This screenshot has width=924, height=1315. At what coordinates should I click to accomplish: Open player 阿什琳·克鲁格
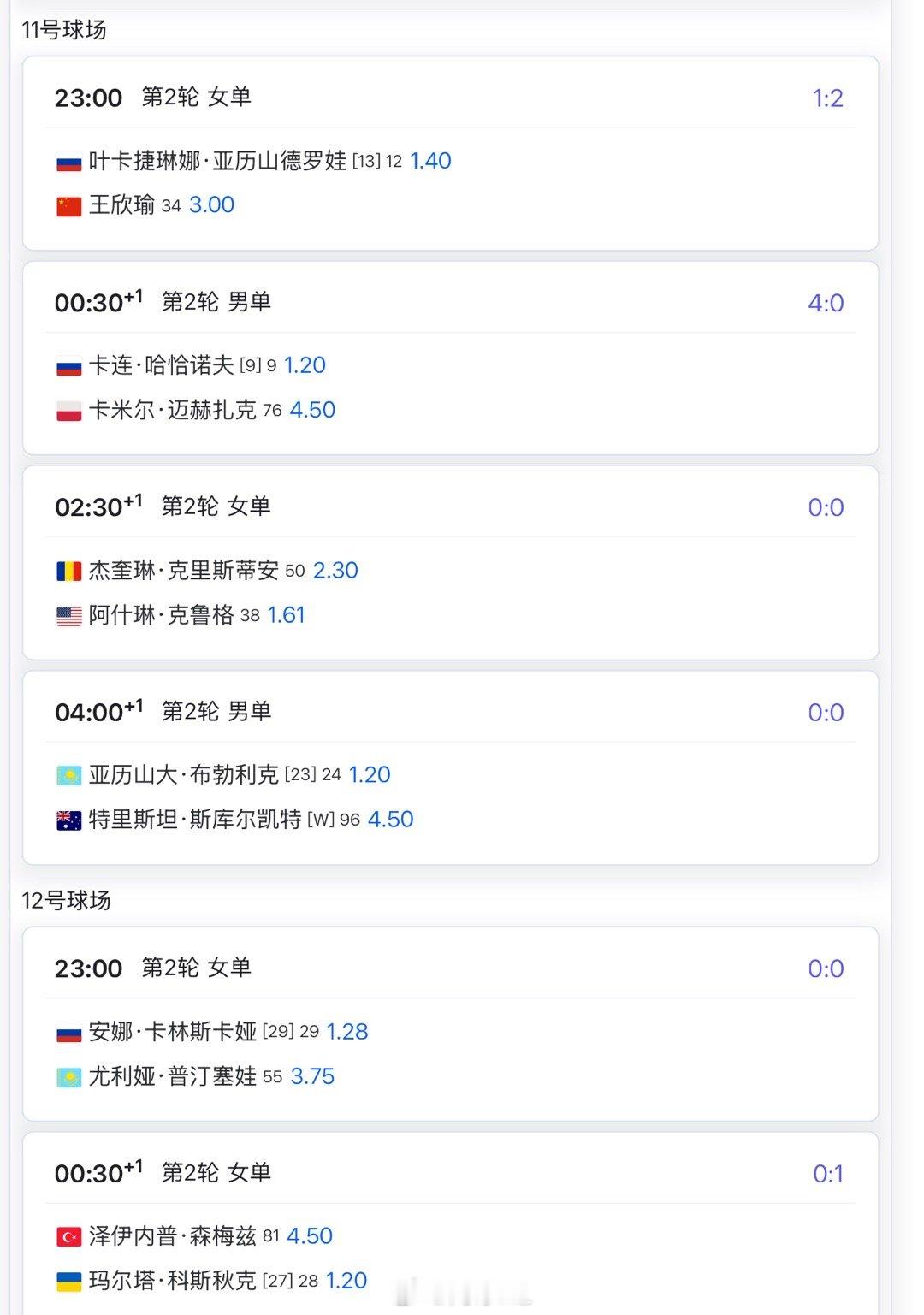[161, 615]
